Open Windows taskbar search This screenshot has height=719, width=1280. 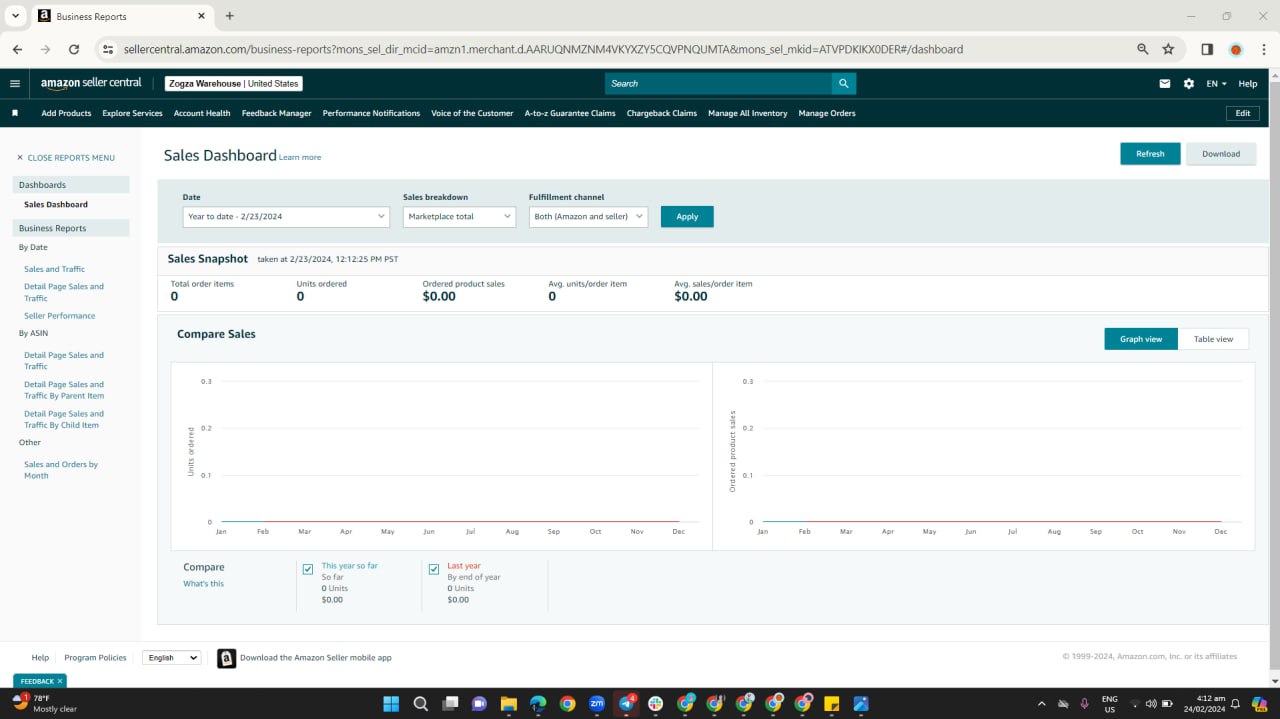pyautogui.click(x=421, y=703)
